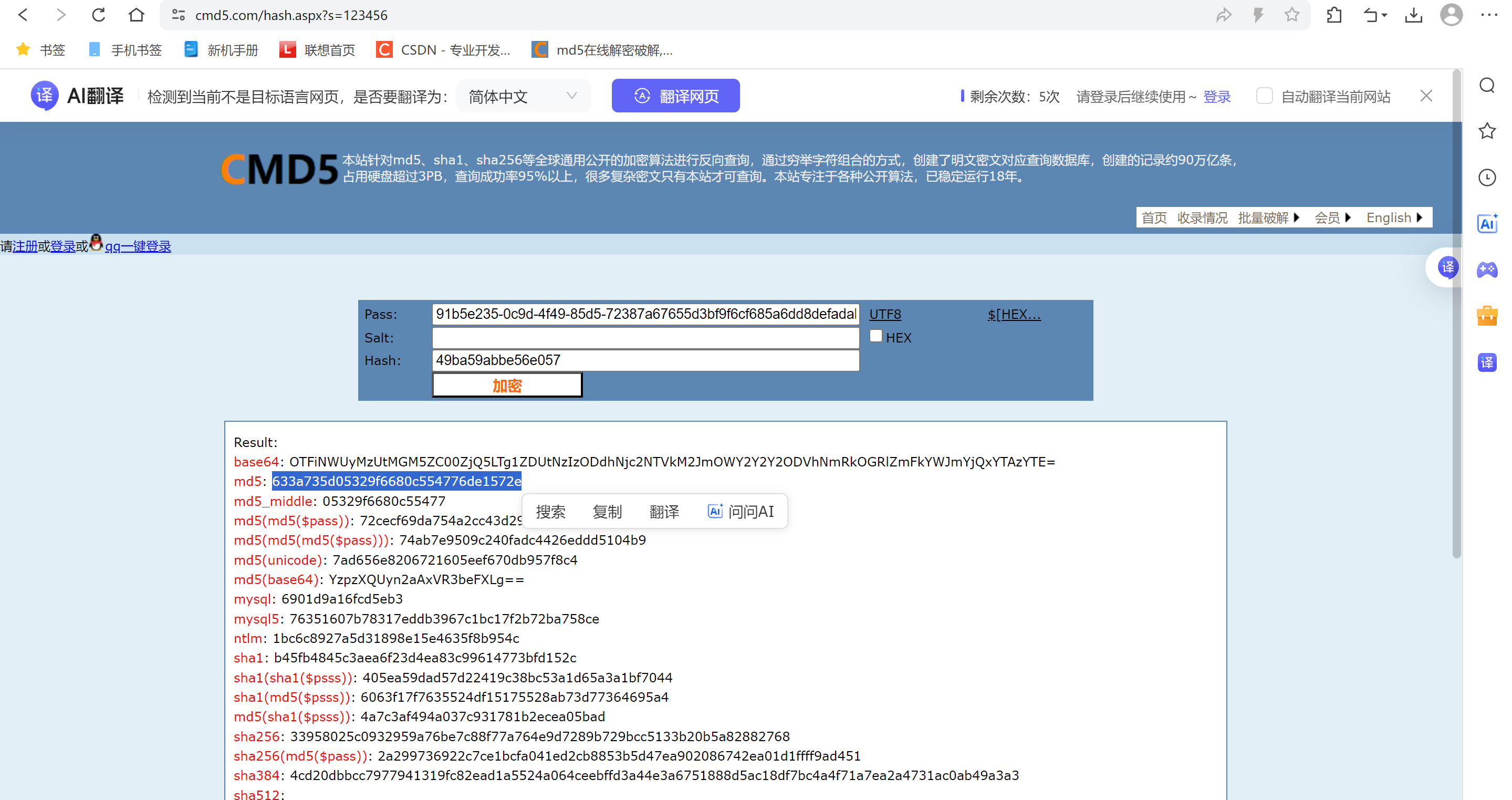The width and height of the screenshot is (1512, 800).
Task: Select 复制 in the selection popup
Action: (607, 512)
